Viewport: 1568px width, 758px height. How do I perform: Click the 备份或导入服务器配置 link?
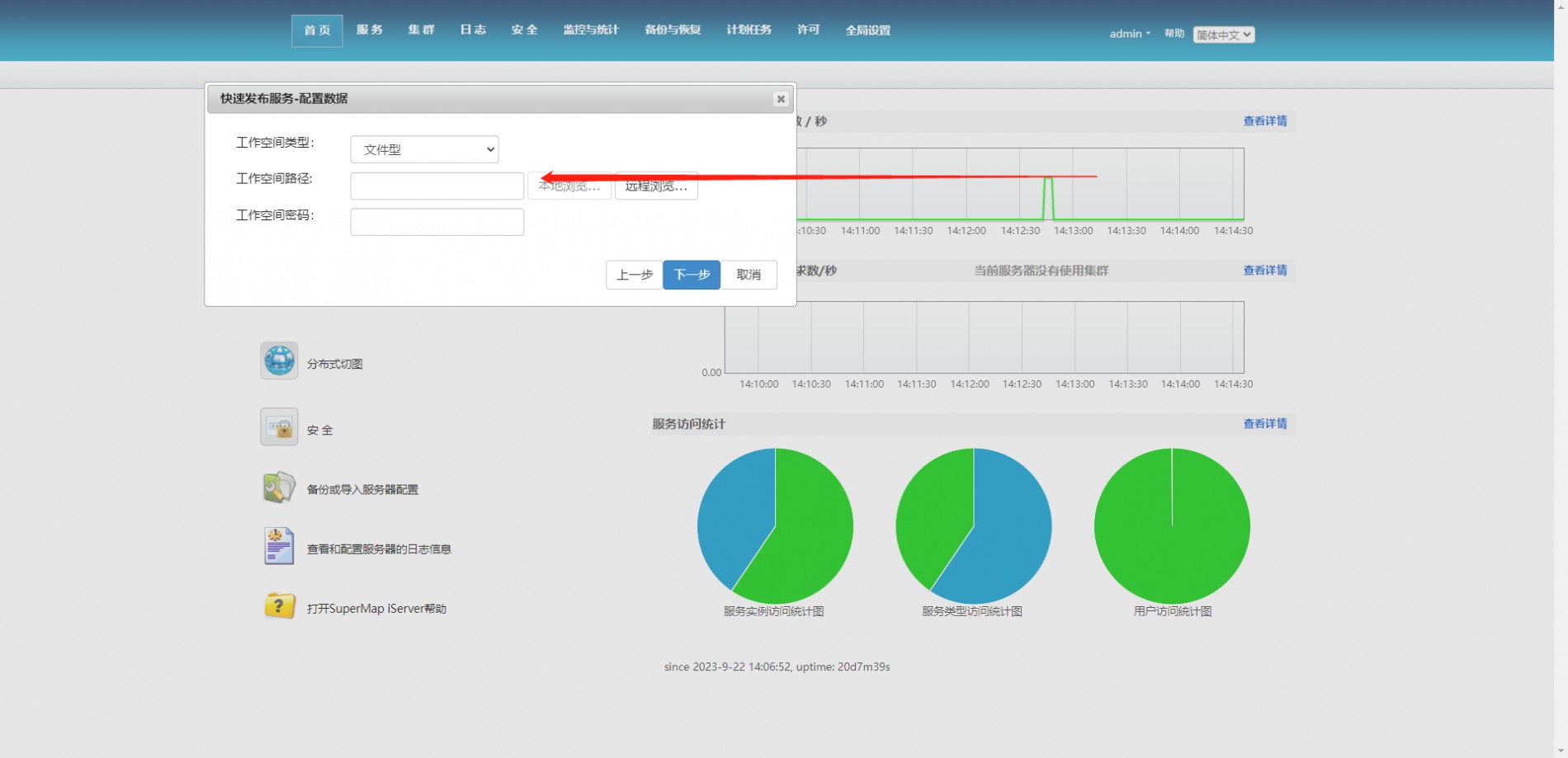[x=363, y=489]
